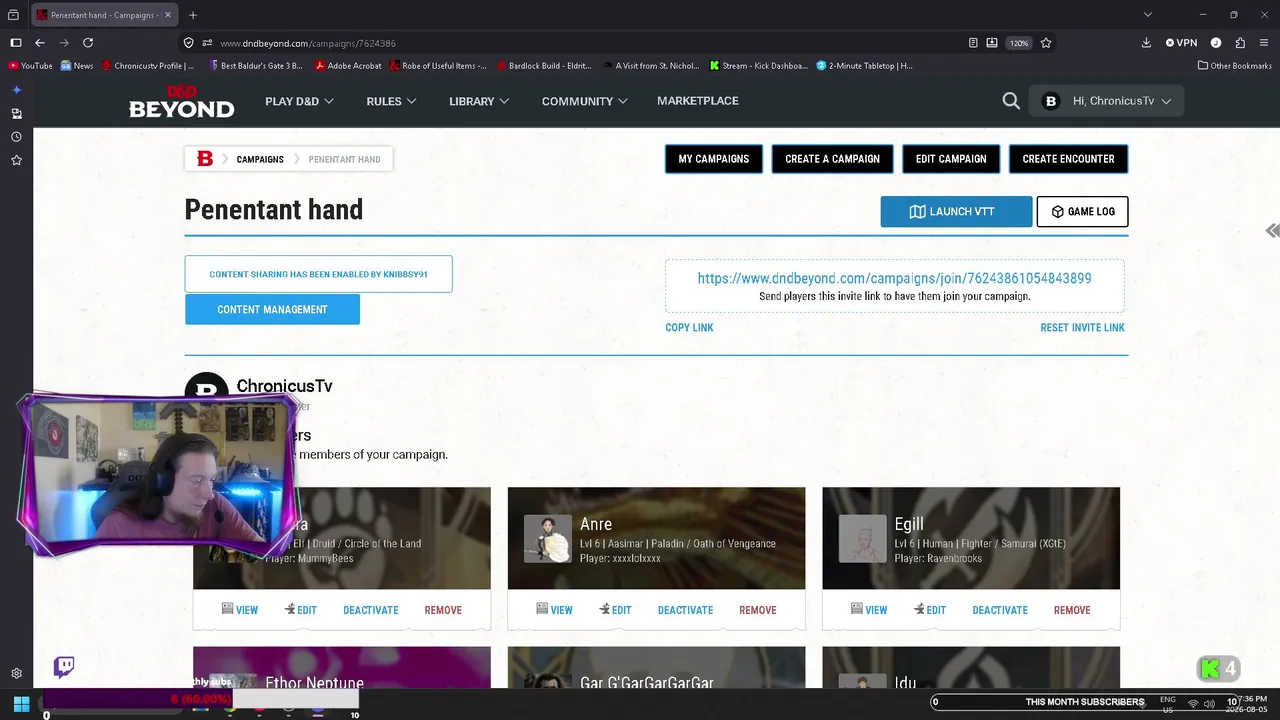Viewport: 1280px width, 720px height.
Task: Click CREATE ENCOUNTER
Action: (1068, 159)
